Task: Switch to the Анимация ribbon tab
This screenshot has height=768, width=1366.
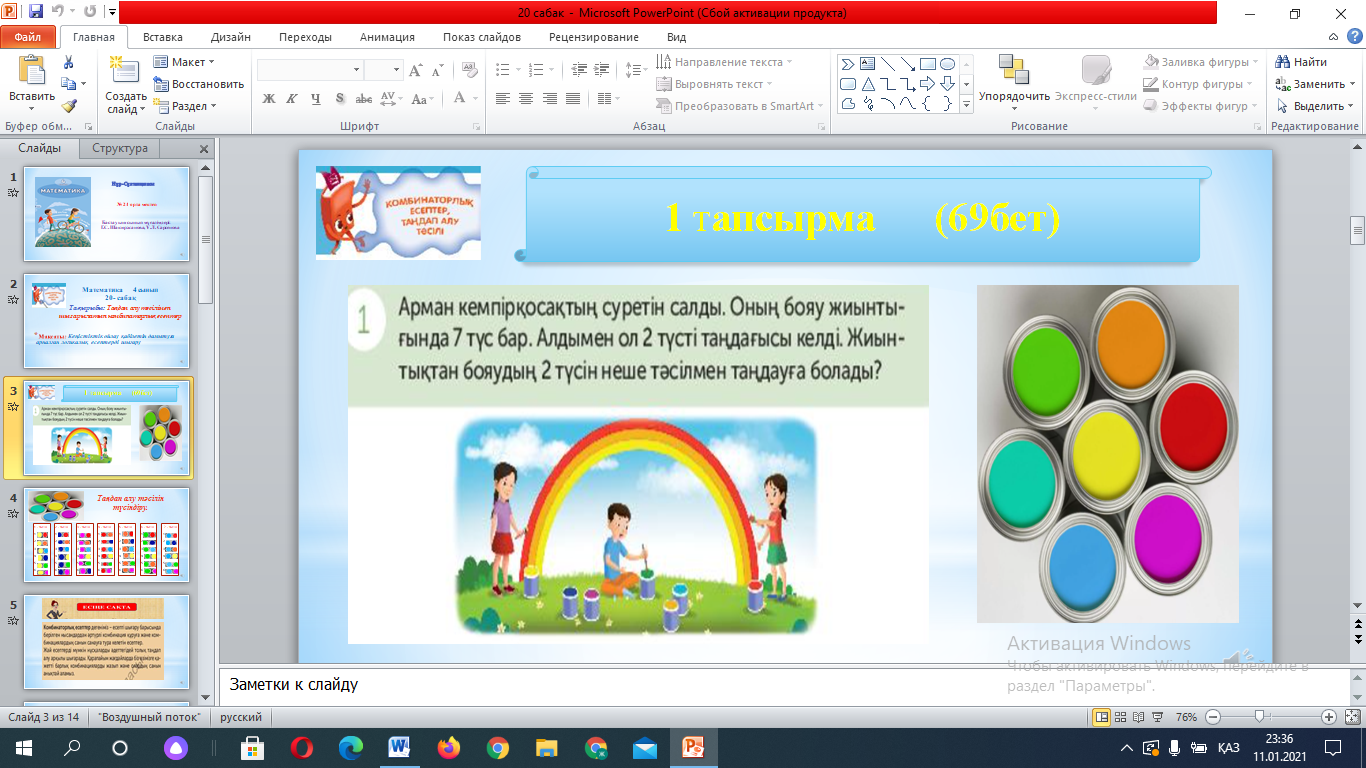Action: click(x=387, y=37)
